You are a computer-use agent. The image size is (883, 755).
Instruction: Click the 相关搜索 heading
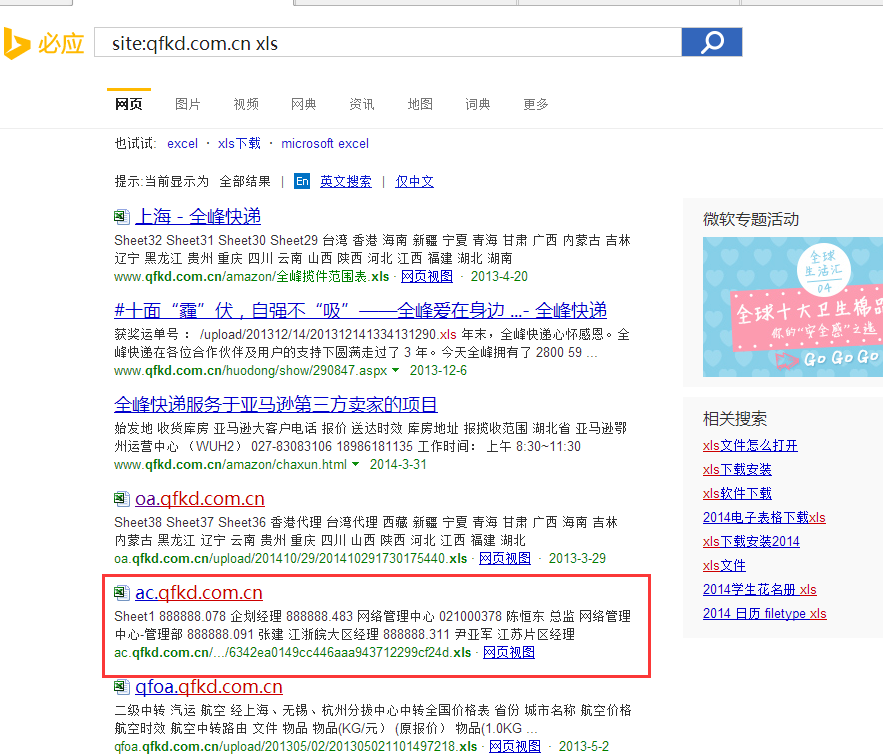pyautogui.click(x=735, y=418)
